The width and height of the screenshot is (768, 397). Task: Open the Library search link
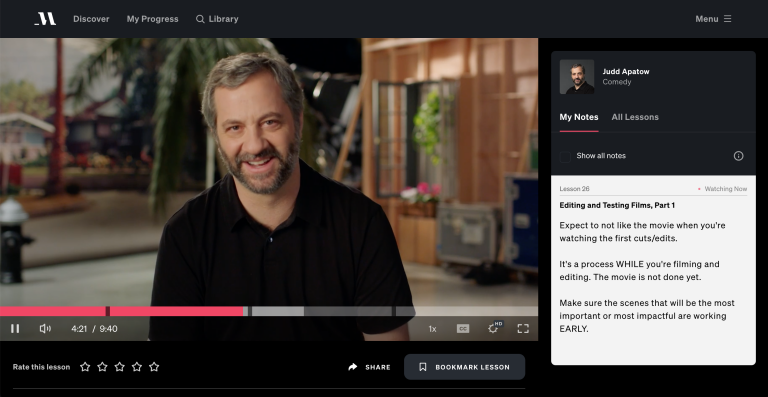pyautogui.click(x=217, y=19)
